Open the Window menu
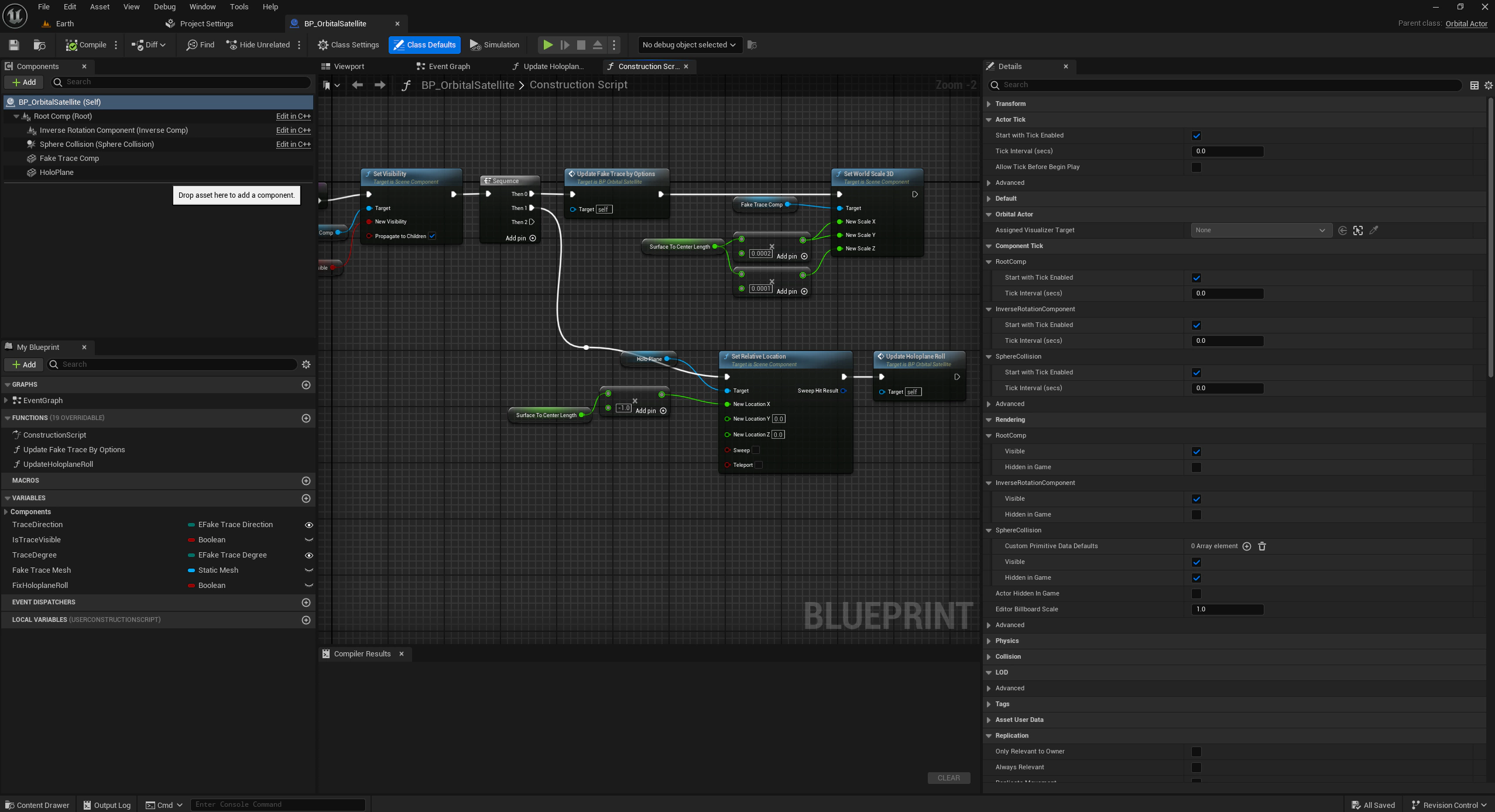Viewport: 1495px width, 812px height. (203, 7)
